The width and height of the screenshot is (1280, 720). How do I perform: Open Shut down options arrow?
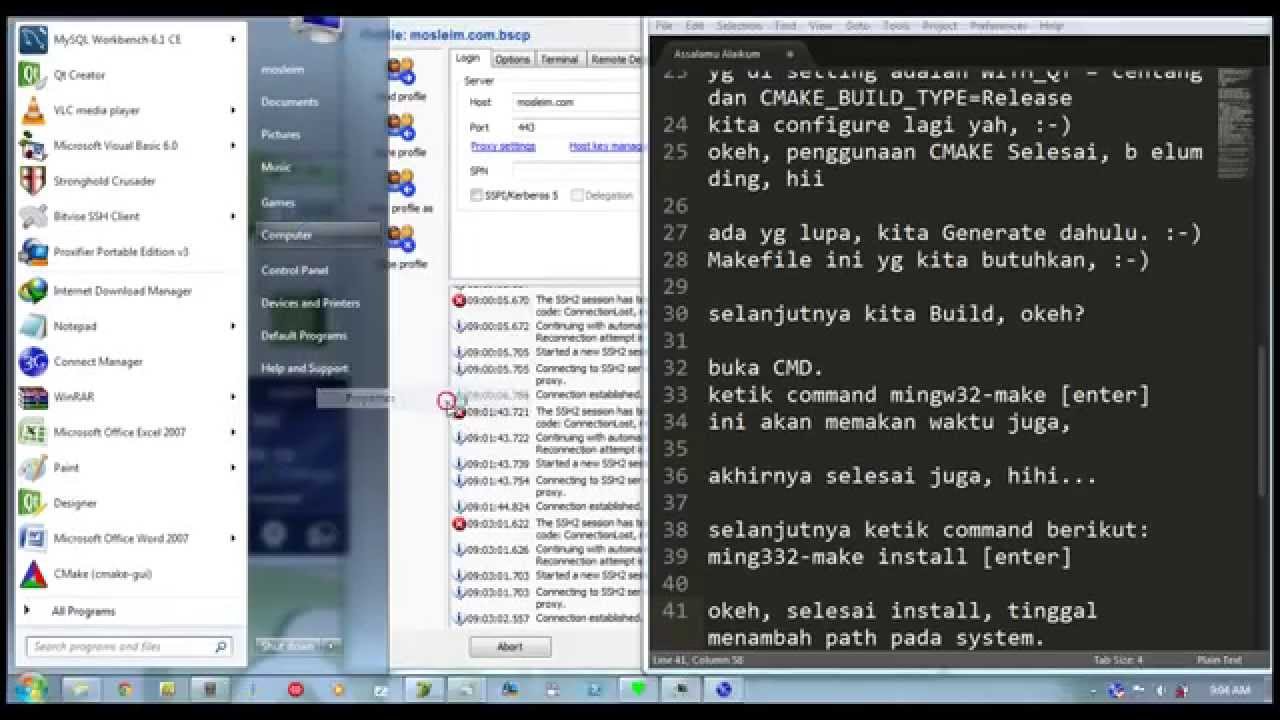pos(331,646)
